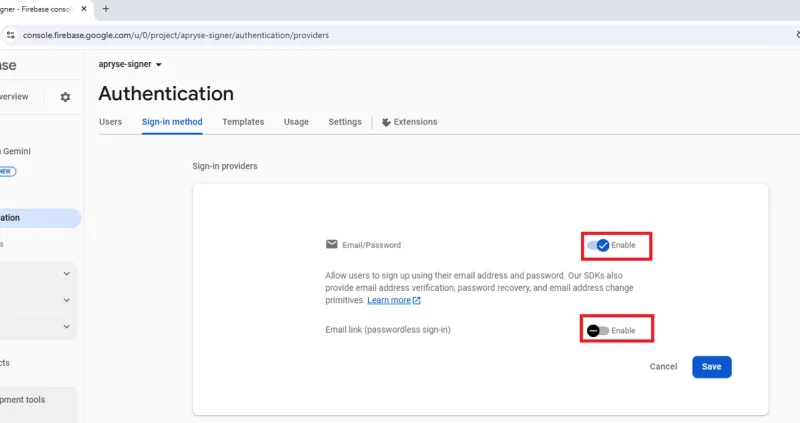Click the browser address bar URL
Image resolution: width=800 pixels, height=423 pixels.
point(176,35)
